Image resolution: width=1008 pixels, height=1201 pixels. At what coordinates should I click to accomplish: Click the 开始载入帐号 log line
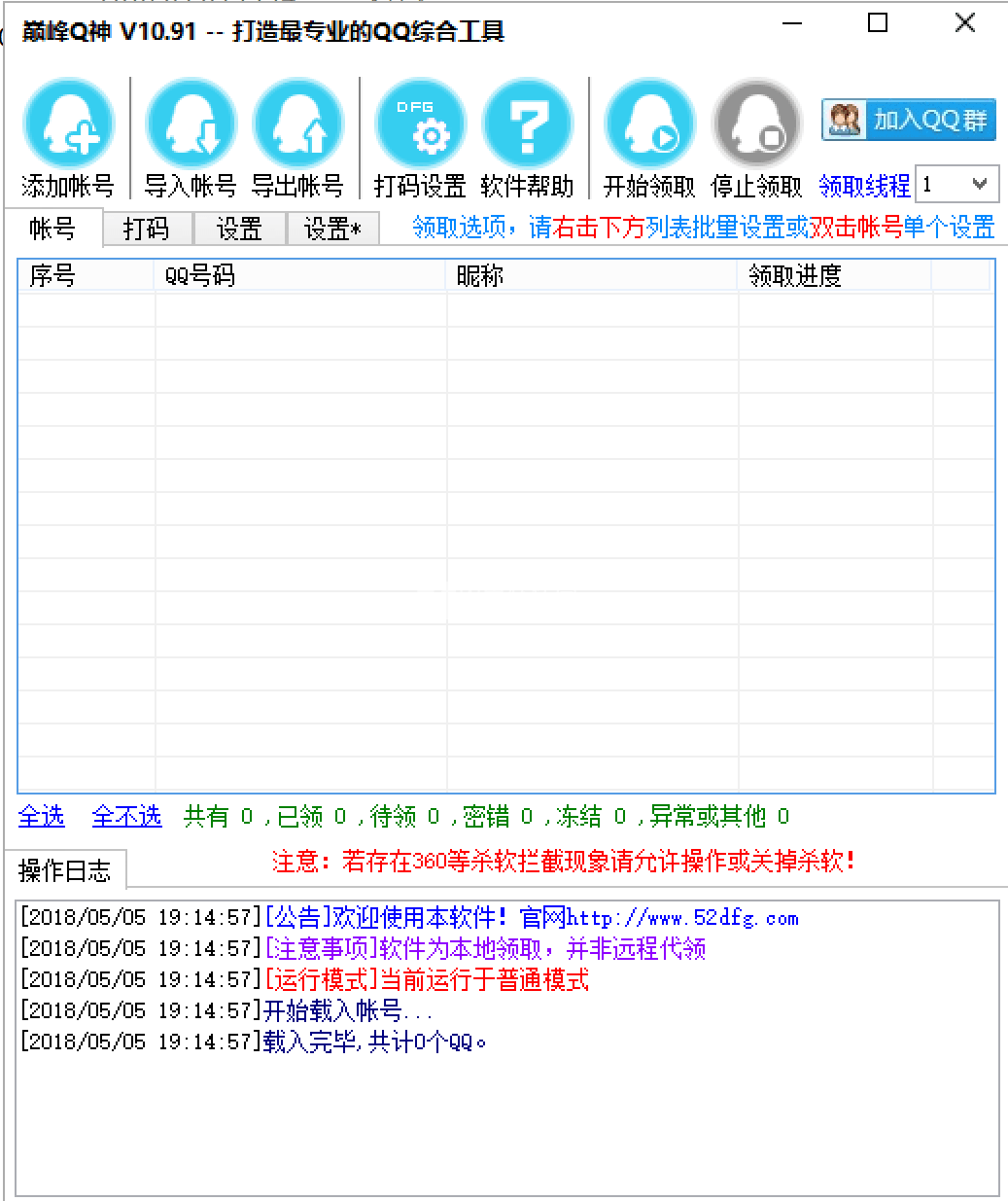point(226,1010)
